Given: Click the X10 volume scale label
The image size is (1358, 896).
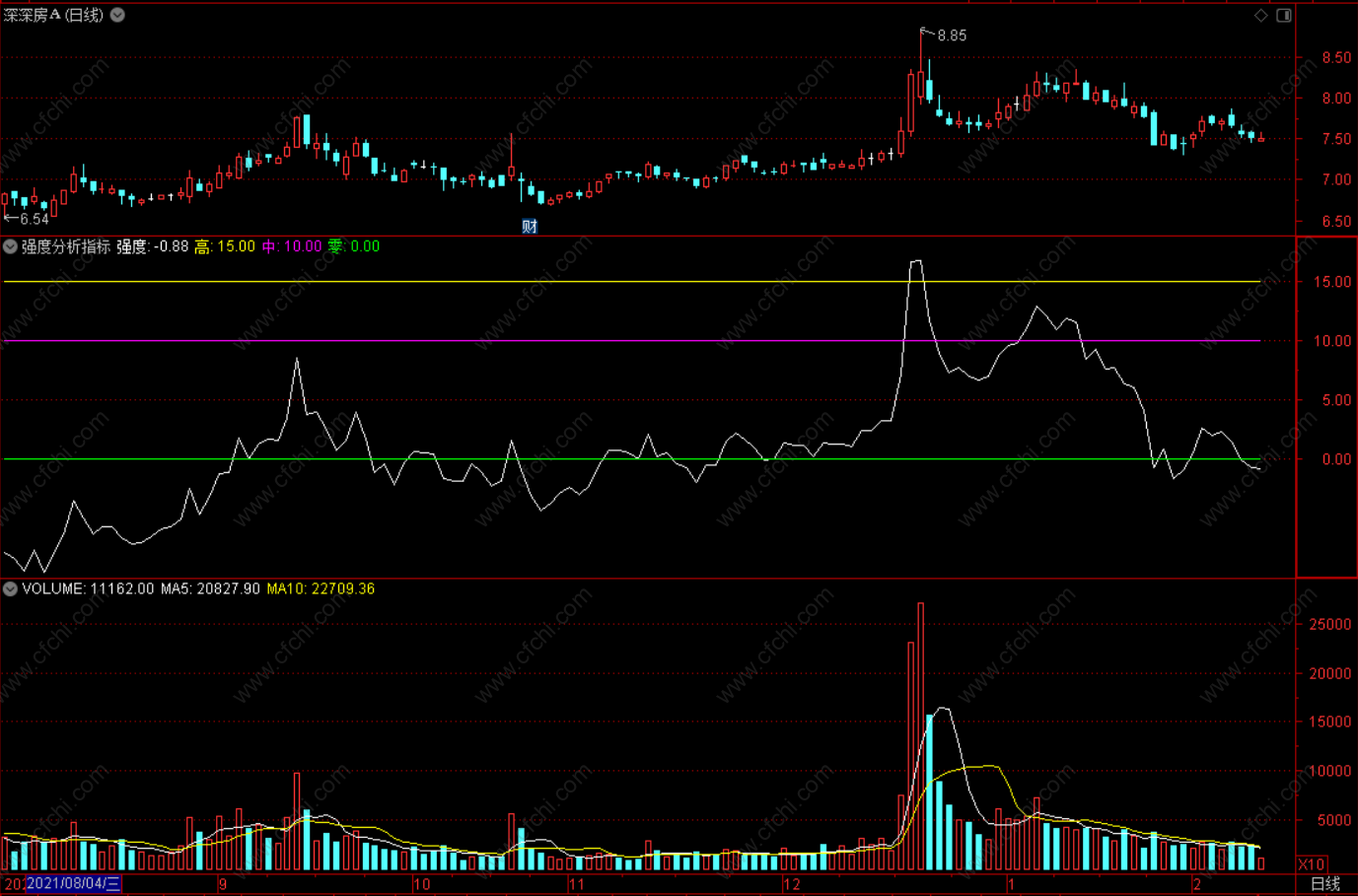Looking at the screenshot, I should coord(1312,864).
